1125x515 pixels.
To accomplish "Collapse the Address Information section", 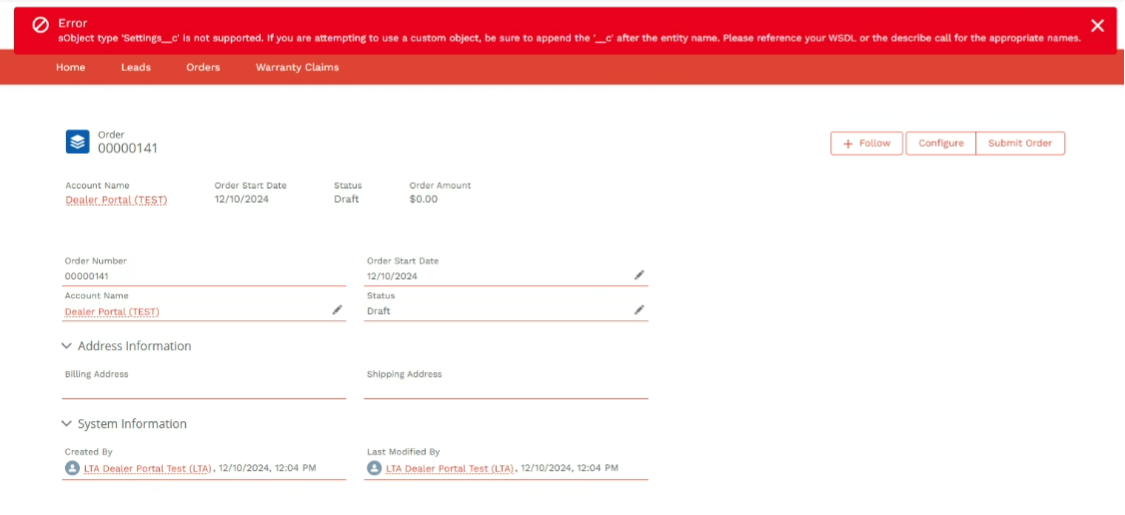I will [x=67, y=346].
